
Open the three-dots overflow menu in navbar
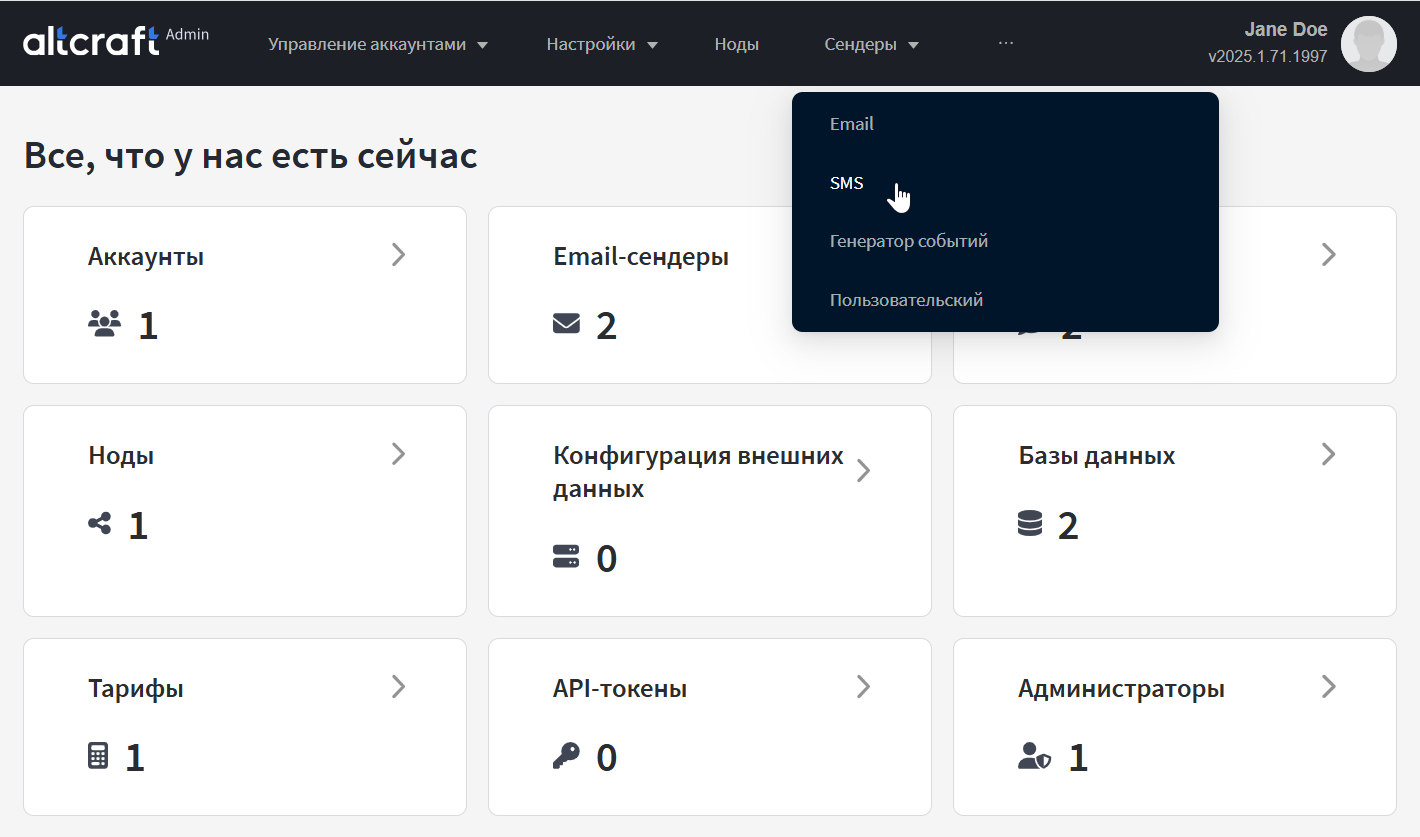click(1005, 43)
